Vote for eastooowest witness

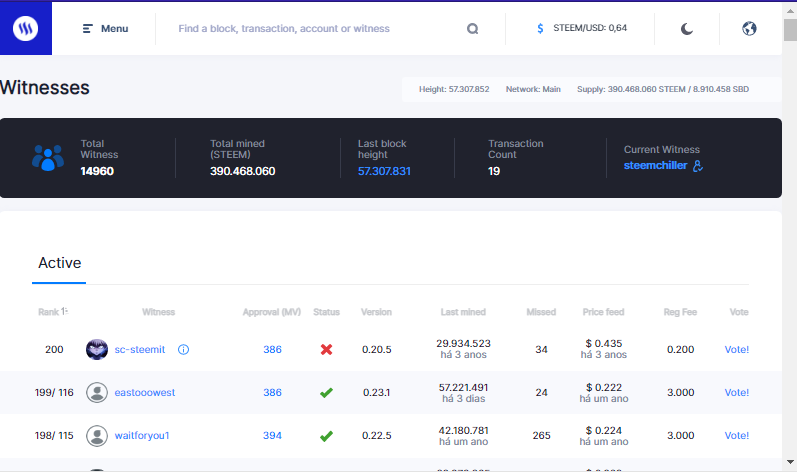pos(737,393)
